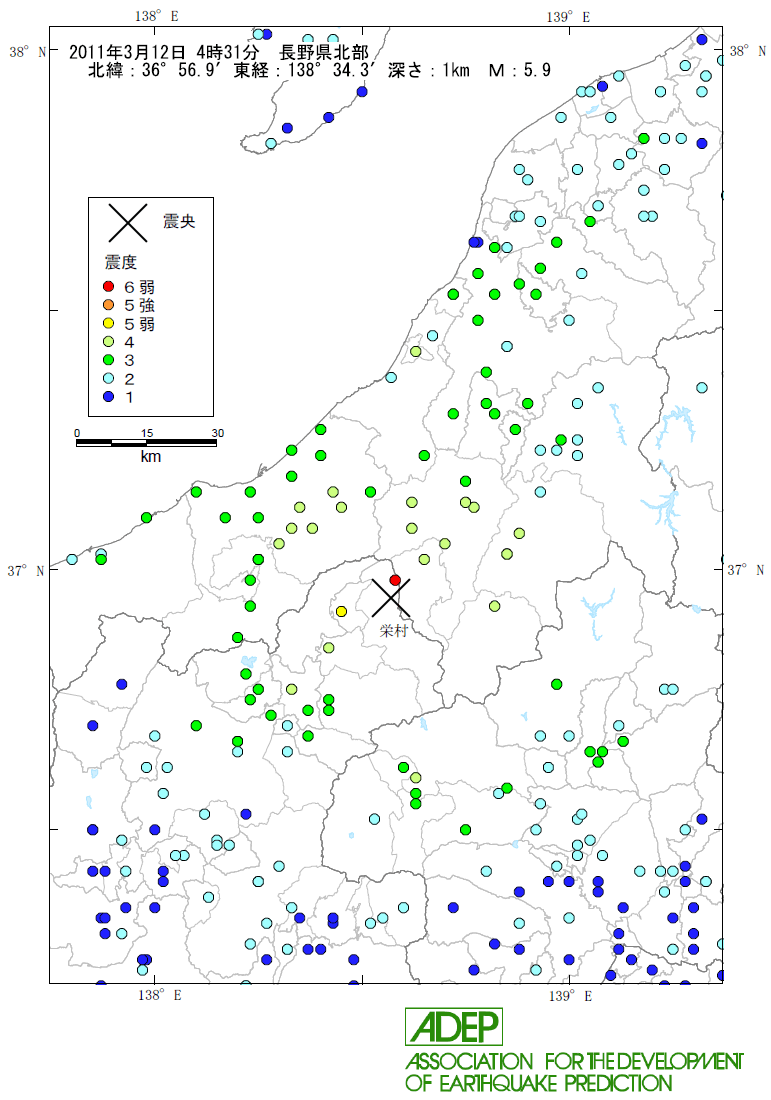771x1100 pixels.
Task: Pick the yellow 5弱 swatch in the legend
Action: point(108,323)
